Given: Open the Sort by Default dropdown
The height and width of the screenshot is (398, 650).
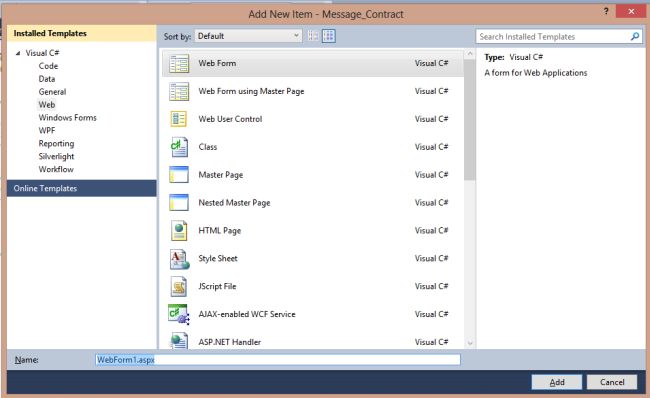Looking at the screenshot, I should (x=248, y=36).
